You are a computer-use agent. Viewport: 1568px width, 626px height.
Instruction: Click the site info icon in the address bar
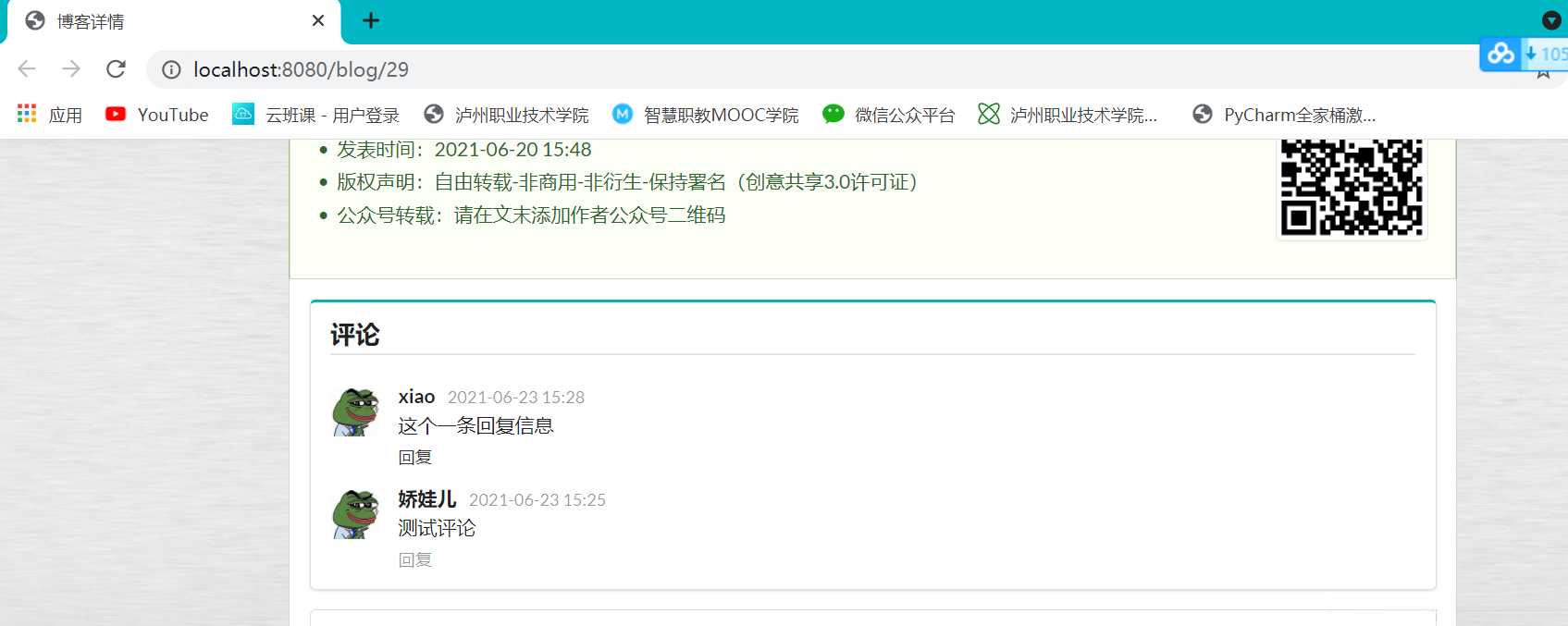tap(171, 69)
